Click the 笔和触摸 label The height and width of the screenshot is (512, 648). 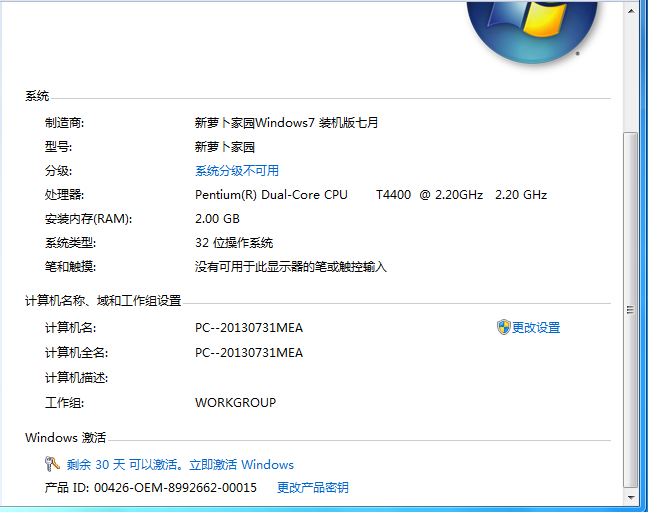(x=70, y=267)
